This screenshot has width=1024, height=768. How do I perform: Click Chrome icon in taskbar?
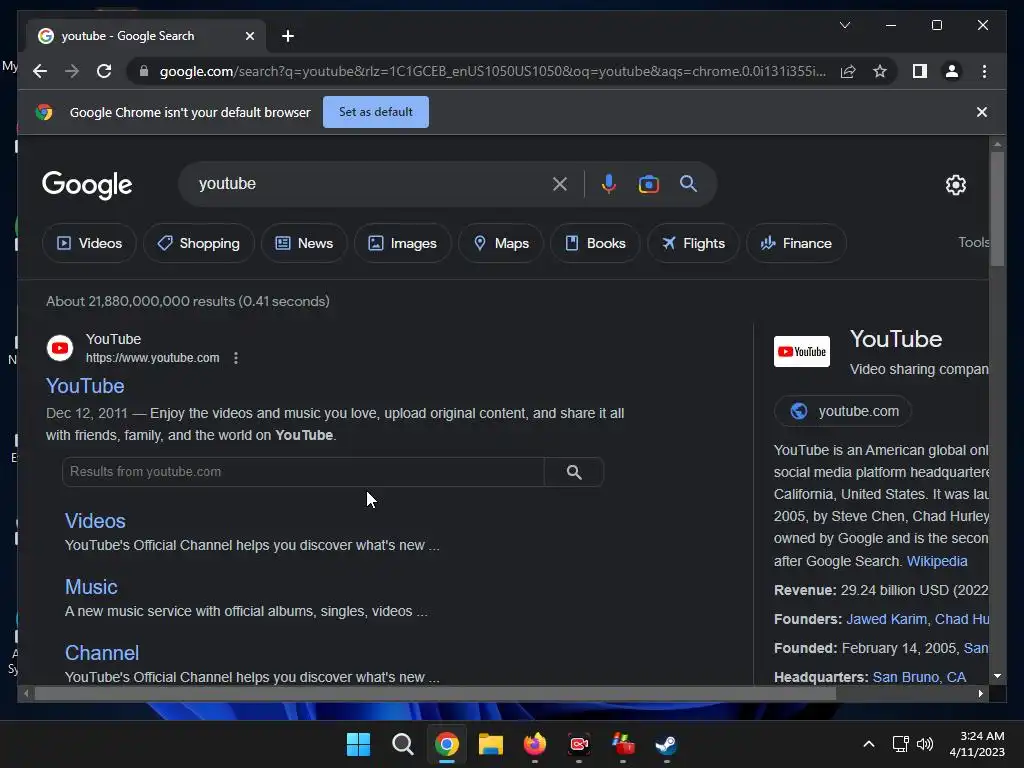click(447, 744)
